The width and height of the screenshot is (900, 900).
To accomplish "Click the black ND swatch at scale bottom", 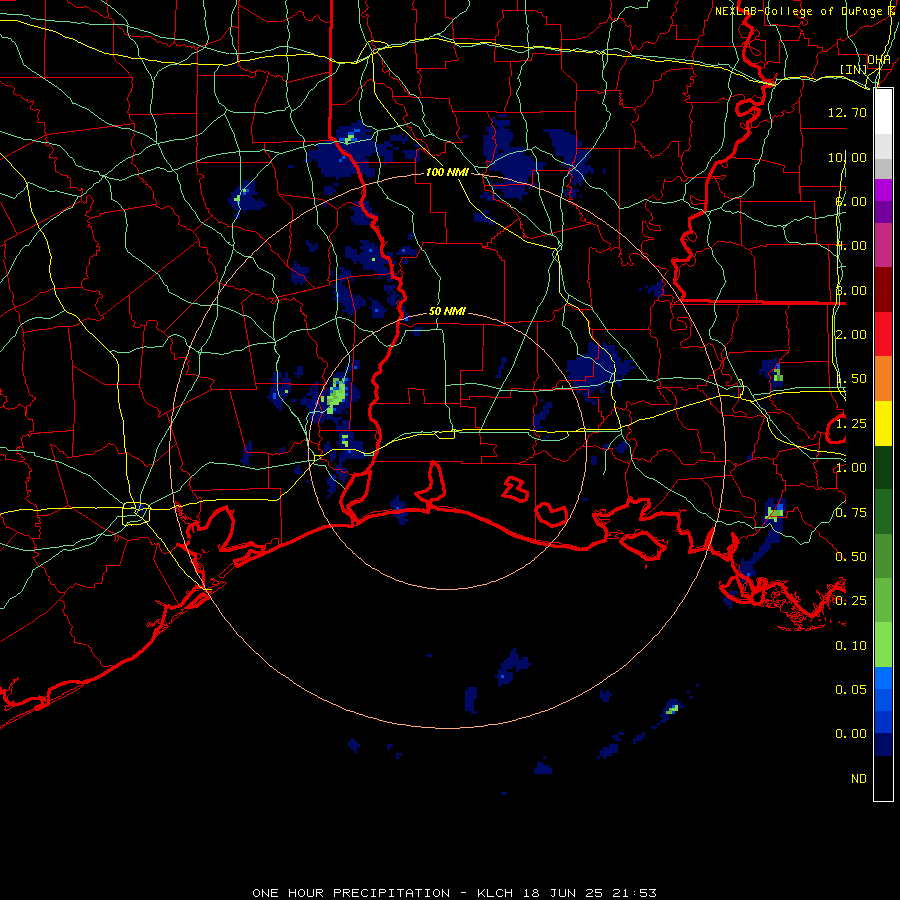I will point(883,778).
